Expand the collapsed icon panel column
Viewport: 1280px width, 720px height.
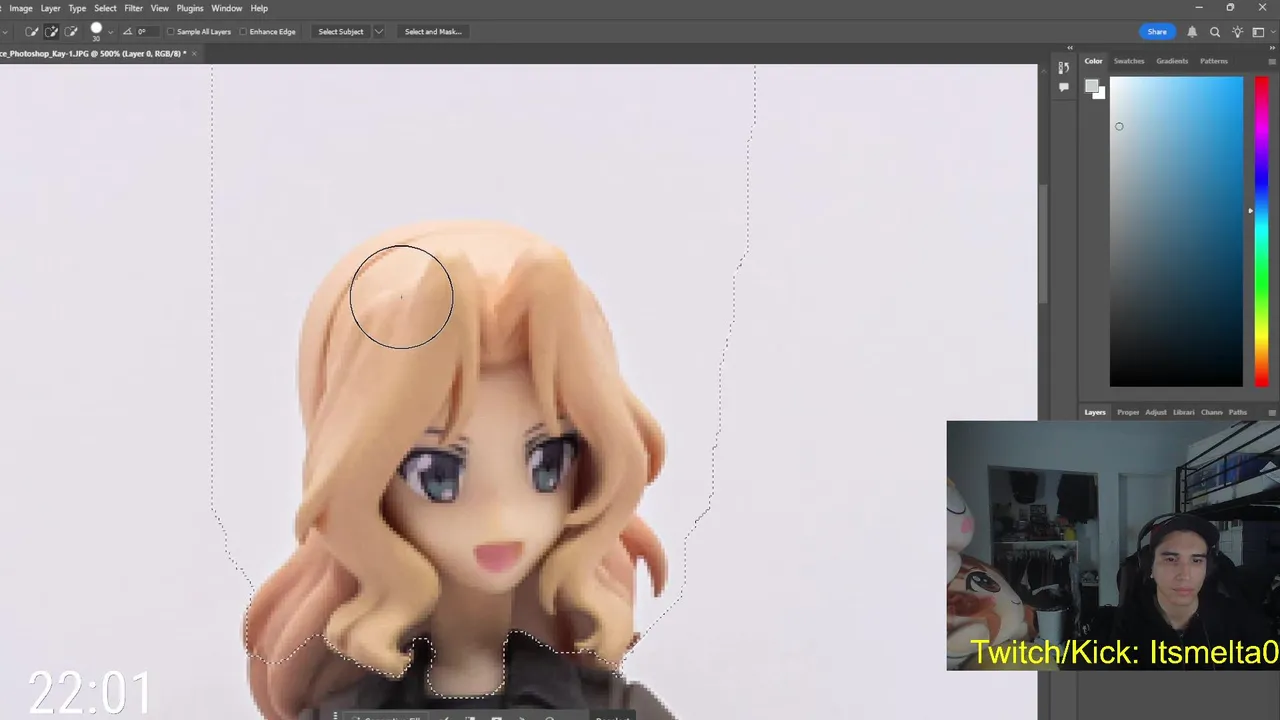pyautogui.click(x=1069, y=48)
